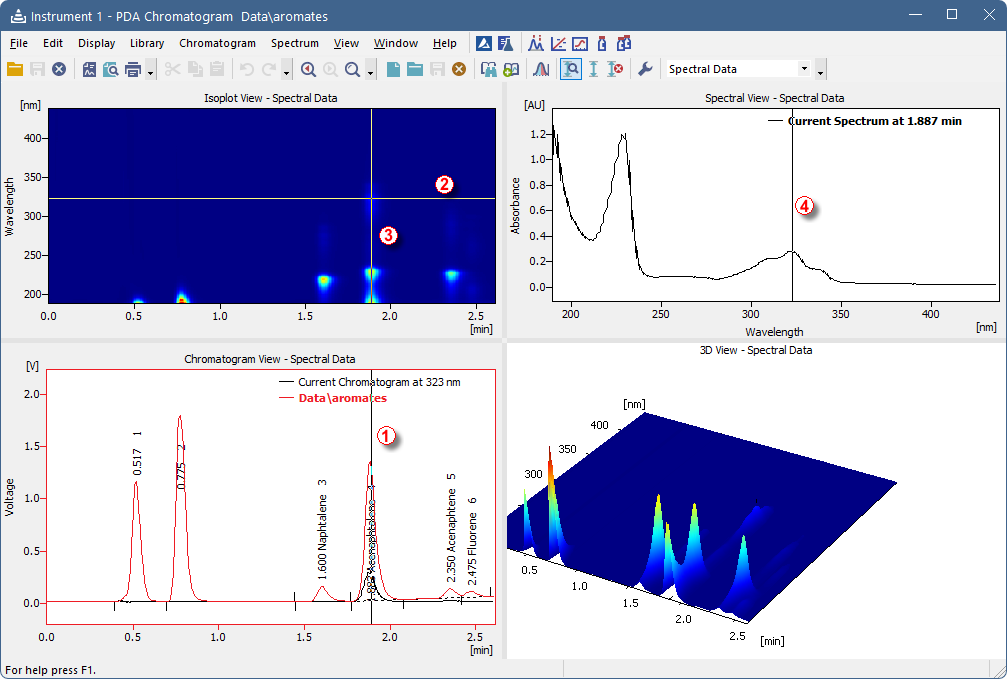Open the View menu

click(x=346, y=43)
